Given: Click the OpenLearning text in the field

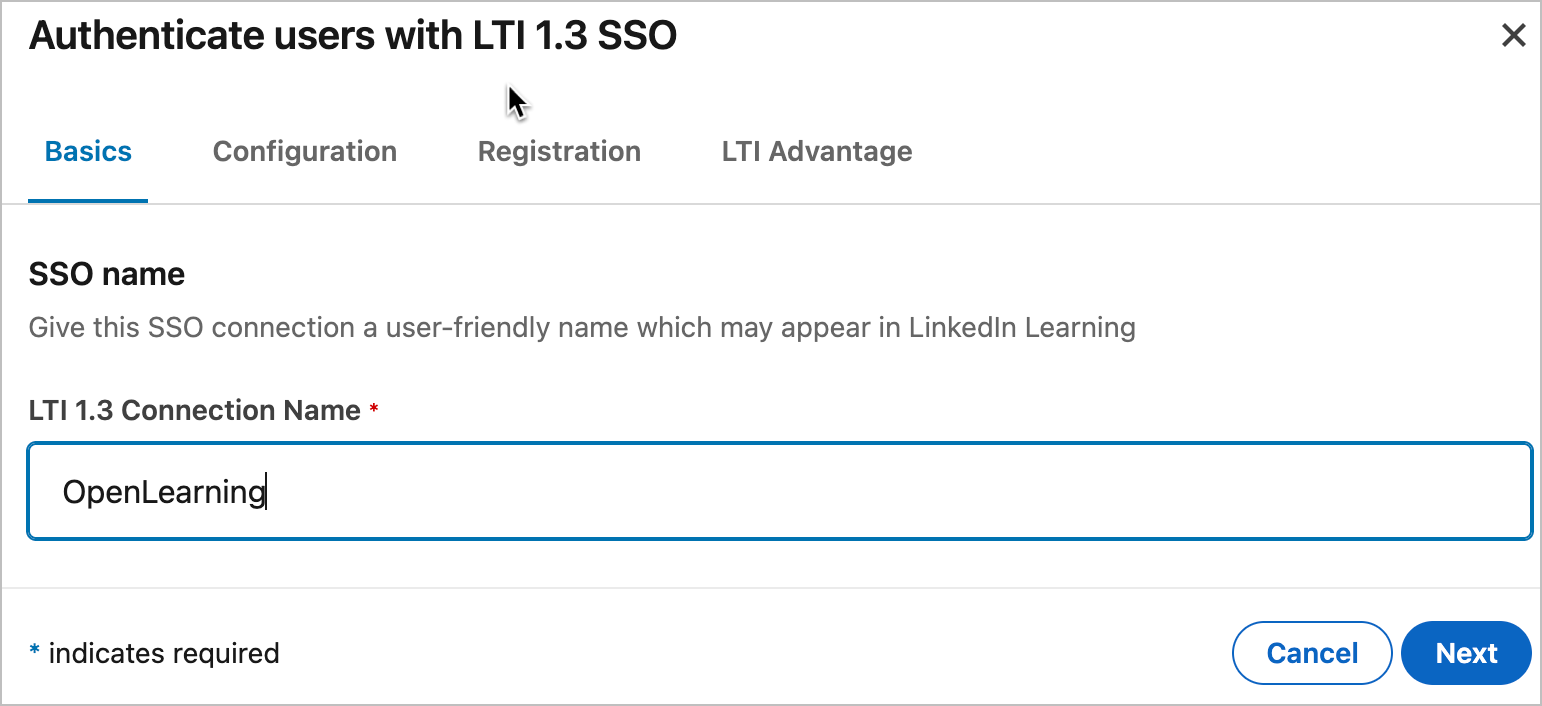Looking at the screenshot, I should tap(164, 492).
